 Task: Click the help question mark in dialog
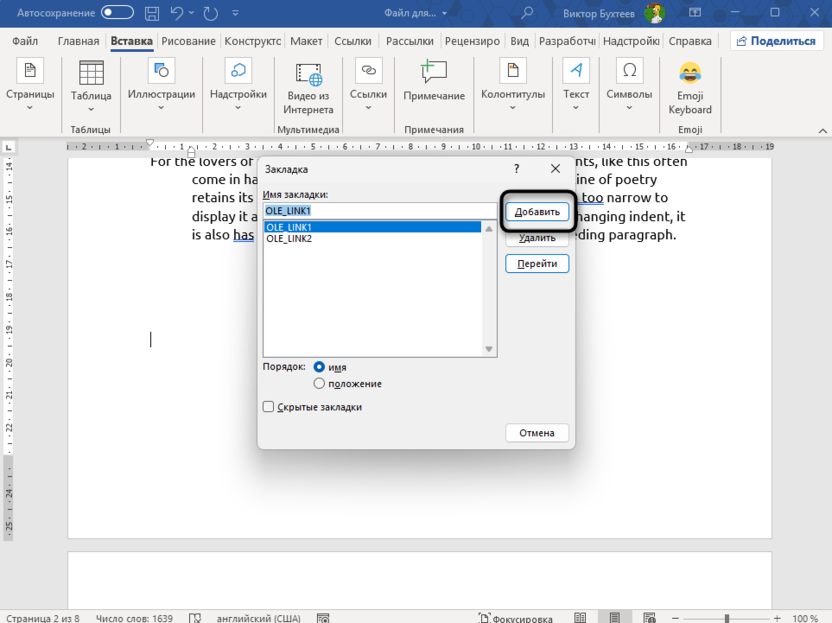click(x=517, y=170)
